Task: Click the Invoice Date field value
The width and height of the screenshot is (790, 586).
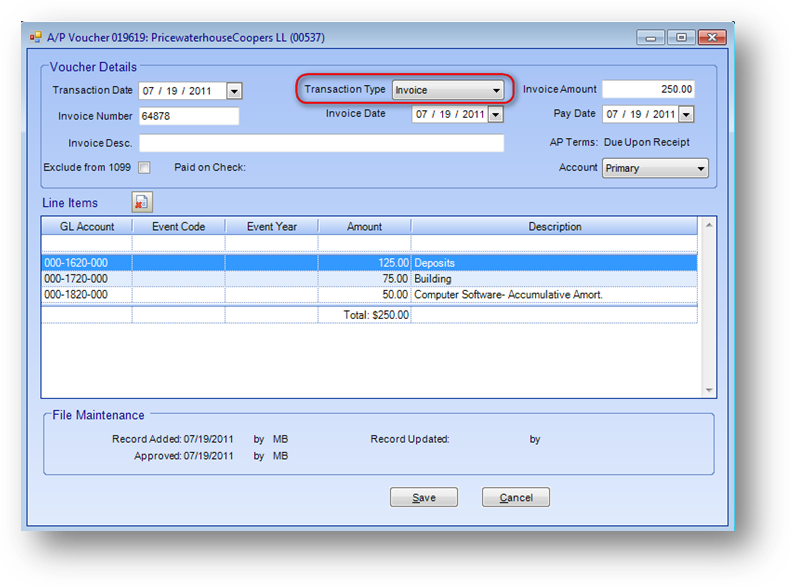Action: click(450, 114)
